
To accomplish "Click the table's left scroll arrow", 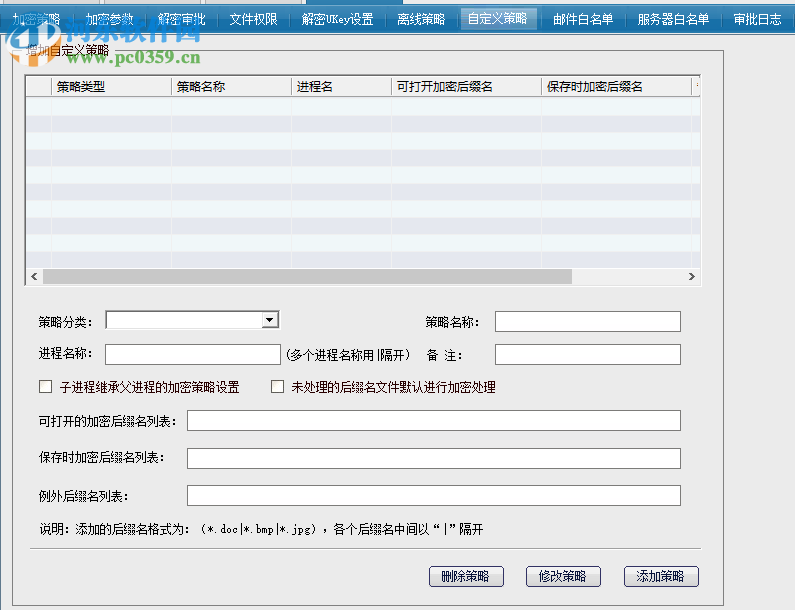I will [34, 276].
